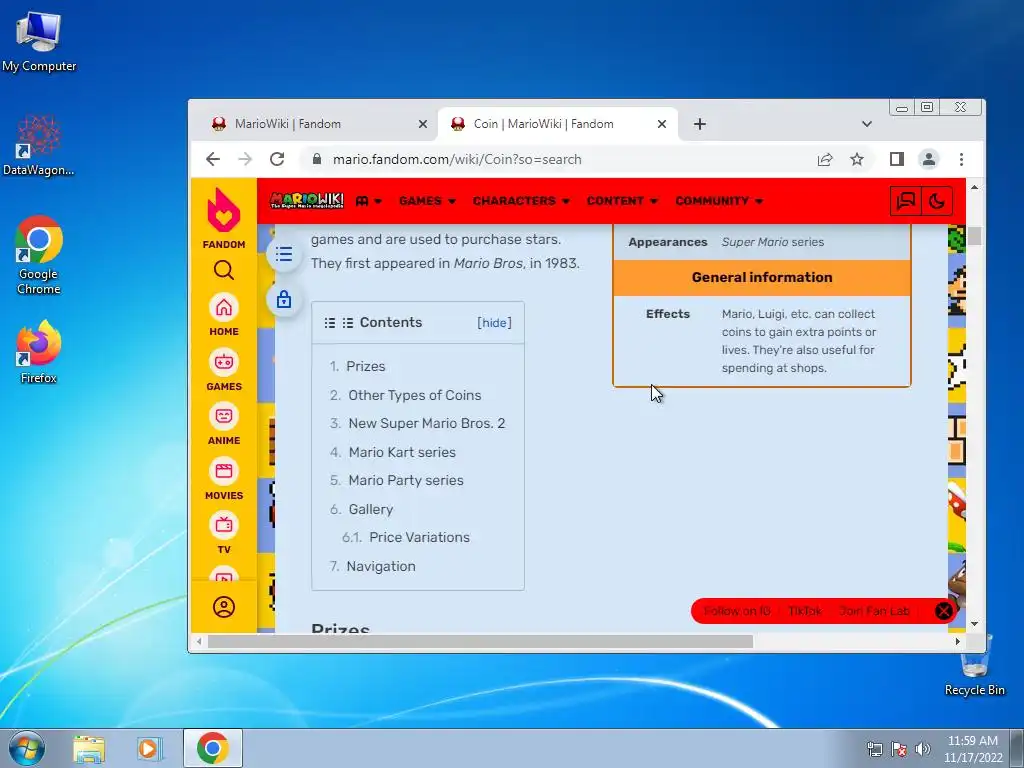Switch to dark theme with moon icon

[936, 200]
